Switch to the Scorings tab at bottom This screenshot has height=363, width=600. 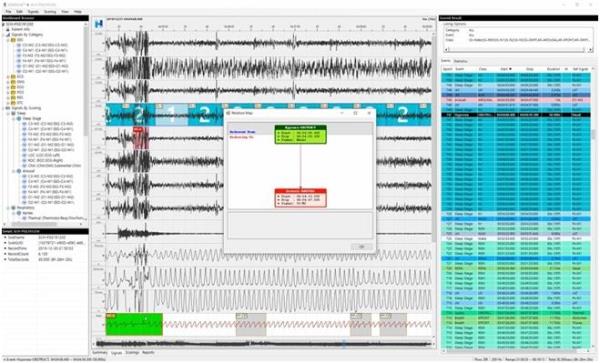pyautogui.click(x=132, y=353)
